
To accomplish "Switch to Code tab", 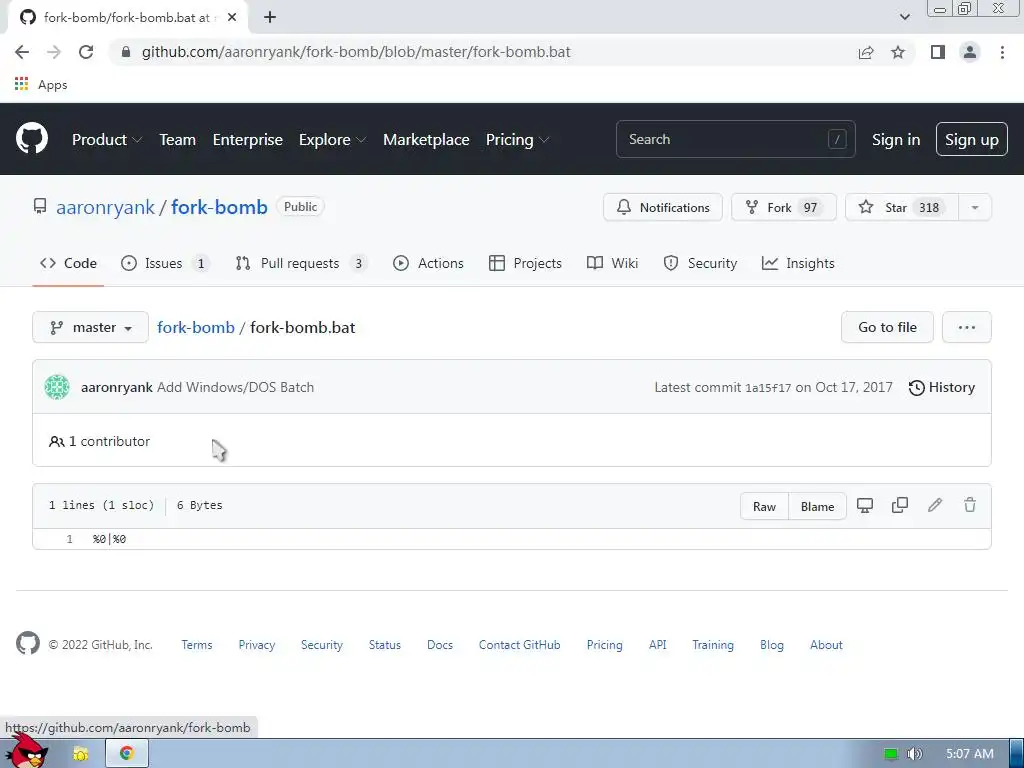I will pyautogui.click(x=68, y=263).
